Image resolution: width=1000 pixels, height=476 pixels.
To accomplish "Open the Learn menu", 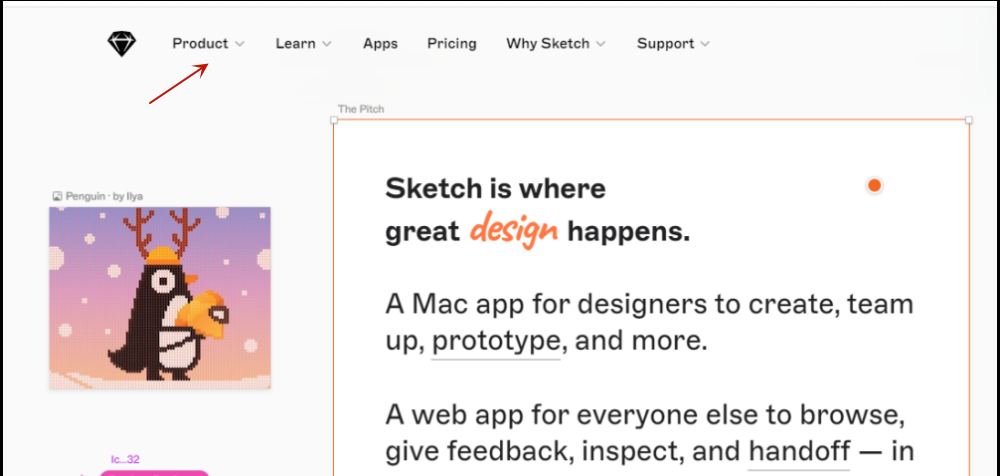I will [295, 44].
